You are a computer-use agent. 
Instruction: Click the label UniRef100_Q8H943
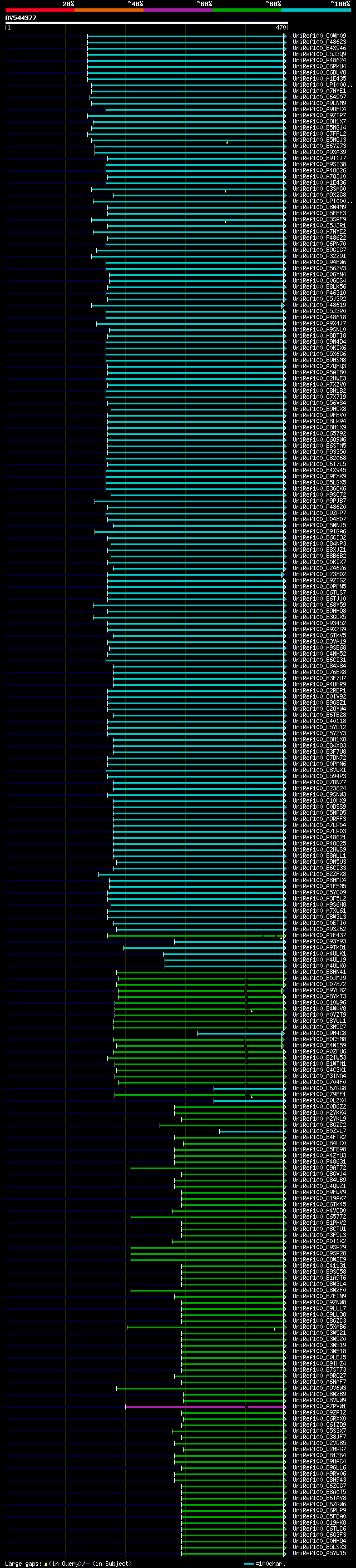[319, 1480]
